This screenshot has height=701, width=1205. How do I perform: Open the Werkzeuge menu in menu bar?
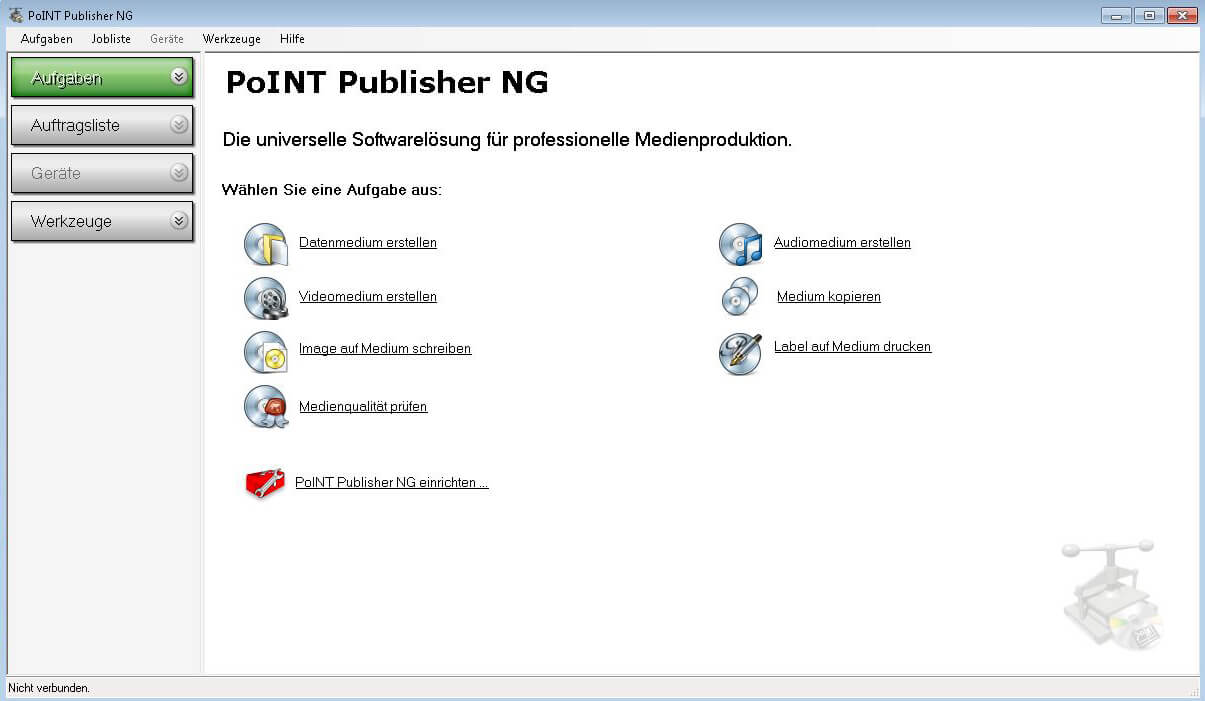tap(231, 39)
